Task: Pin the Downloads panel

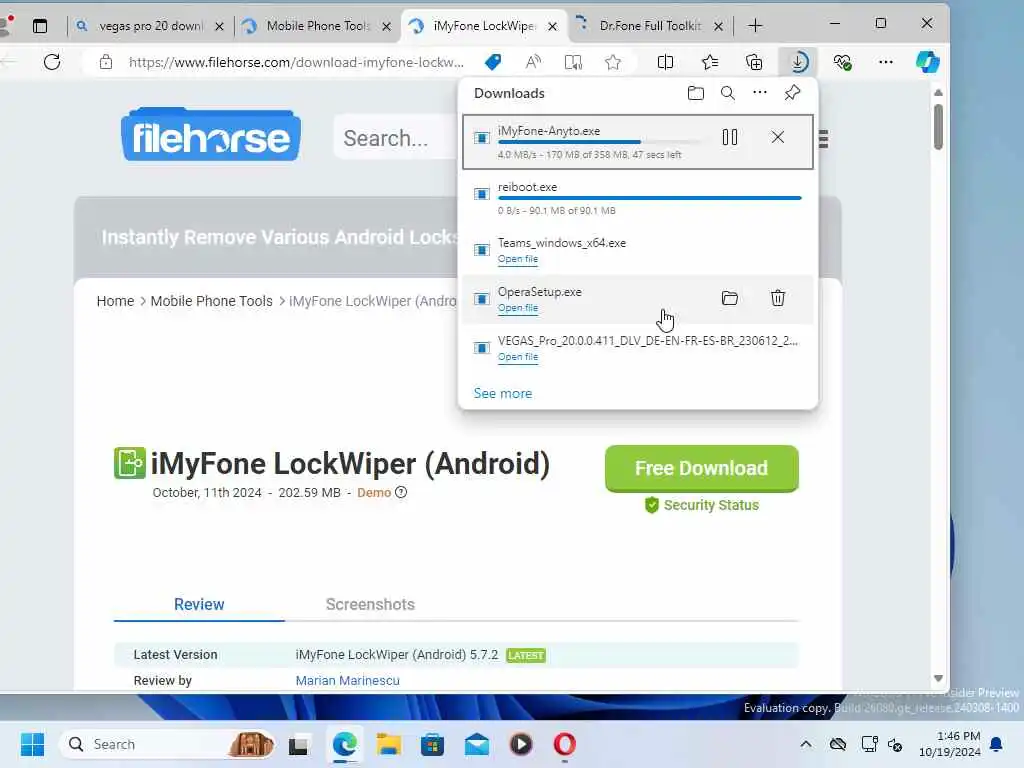Action: coord(792,93)
